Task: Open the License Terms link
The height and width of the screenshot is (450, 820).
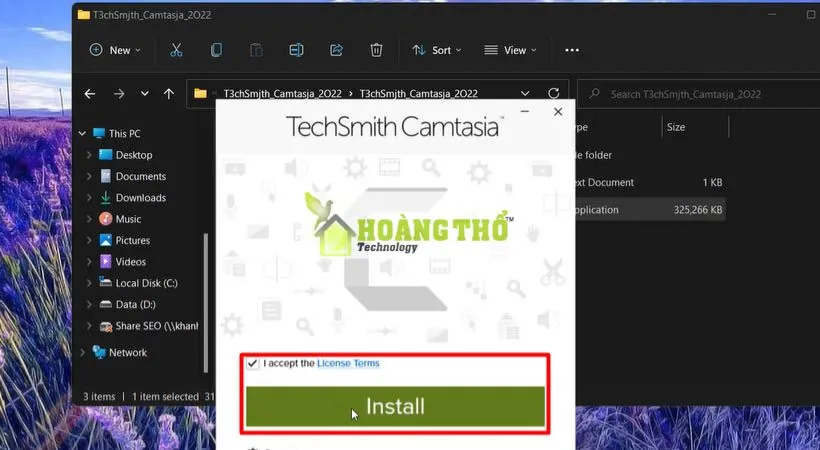Action: pos(348,363)
